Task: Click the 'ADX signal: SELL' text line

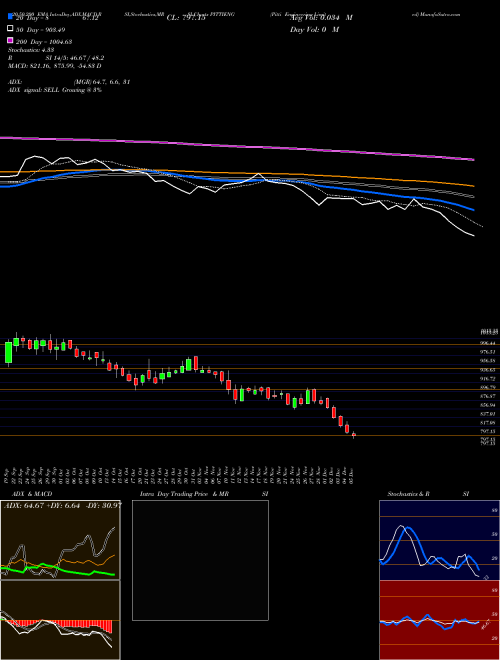Action: (x=55, y=90)
